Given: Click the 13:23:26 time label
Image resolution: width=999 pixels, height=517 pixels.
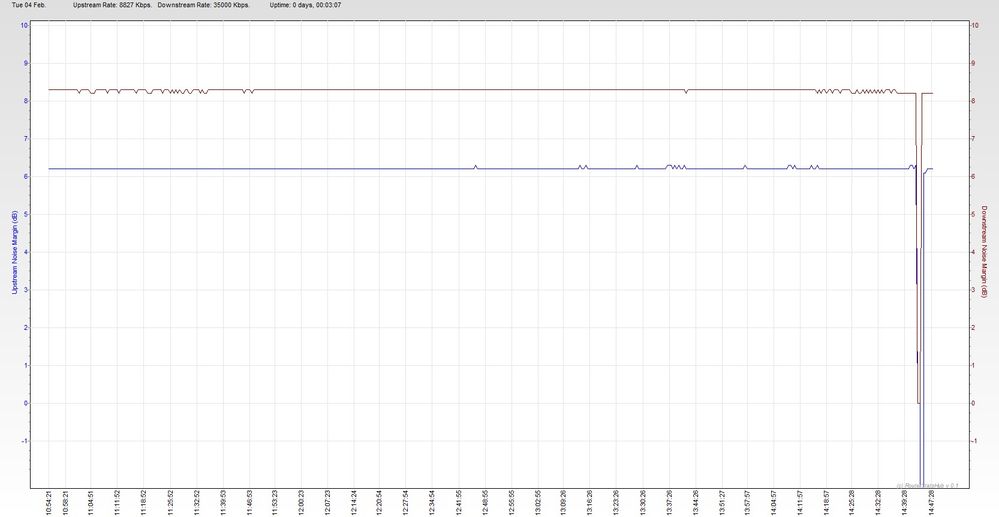Looking at the screenshot, I should (x=615, y=503).
